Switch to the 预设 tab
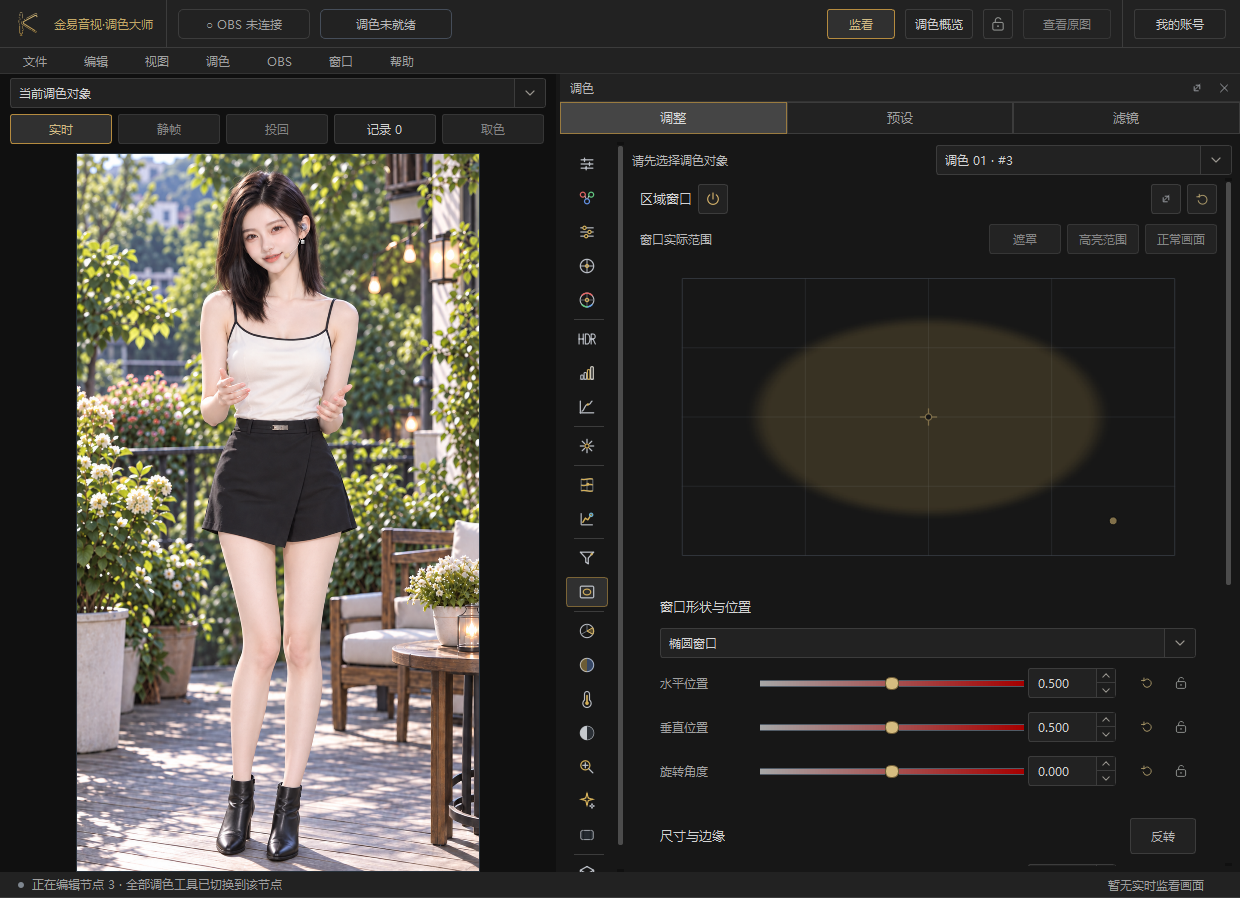The height and width of the screenshot is (898, 1240). [x=900, y=118]
